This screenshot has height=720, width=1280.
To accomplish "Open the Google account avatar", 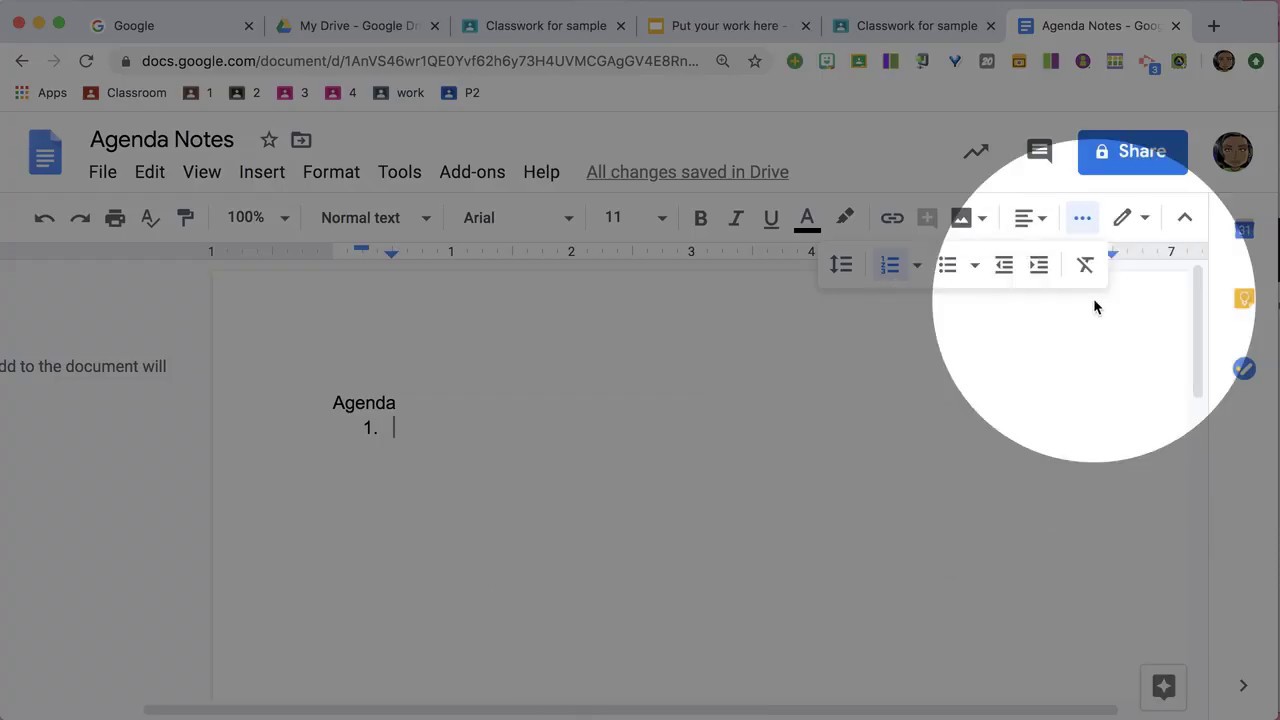I will point(1233,152).
